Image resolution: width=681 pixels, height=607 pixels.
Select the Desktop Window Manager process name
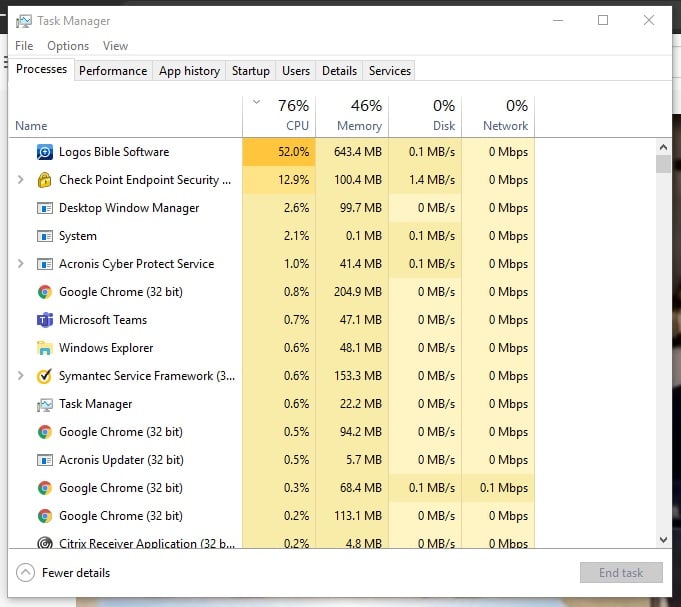pos(129,208)
